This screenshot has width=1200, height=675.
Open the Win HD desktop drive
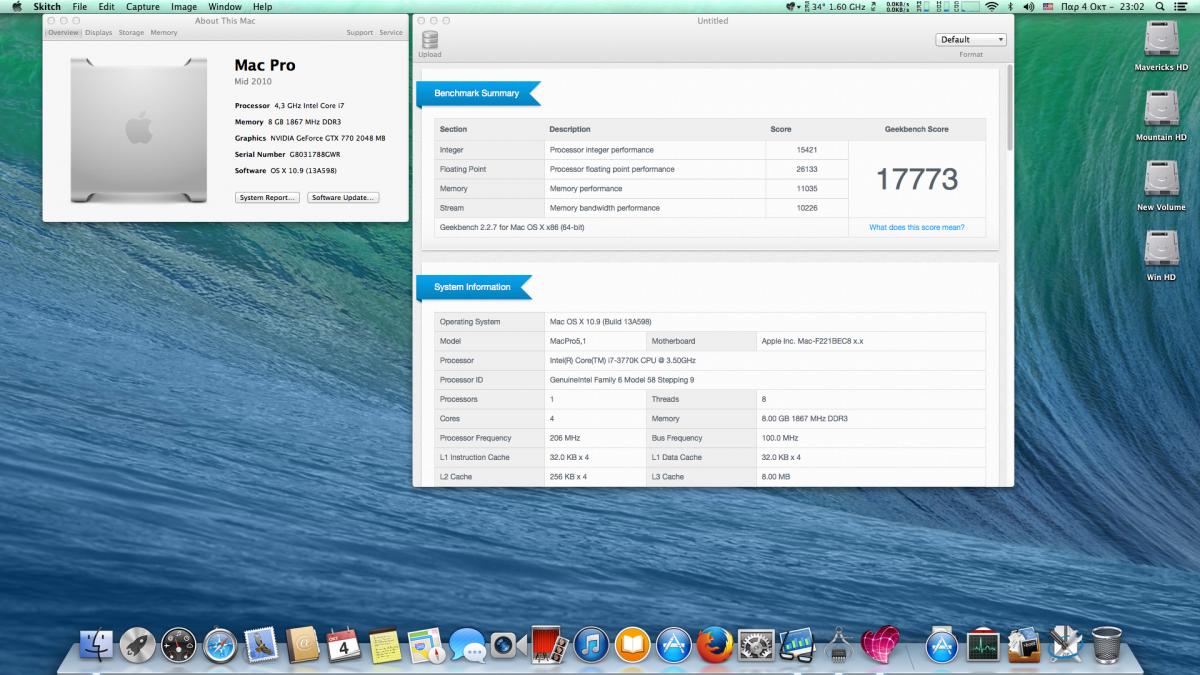coord(1161,256)
